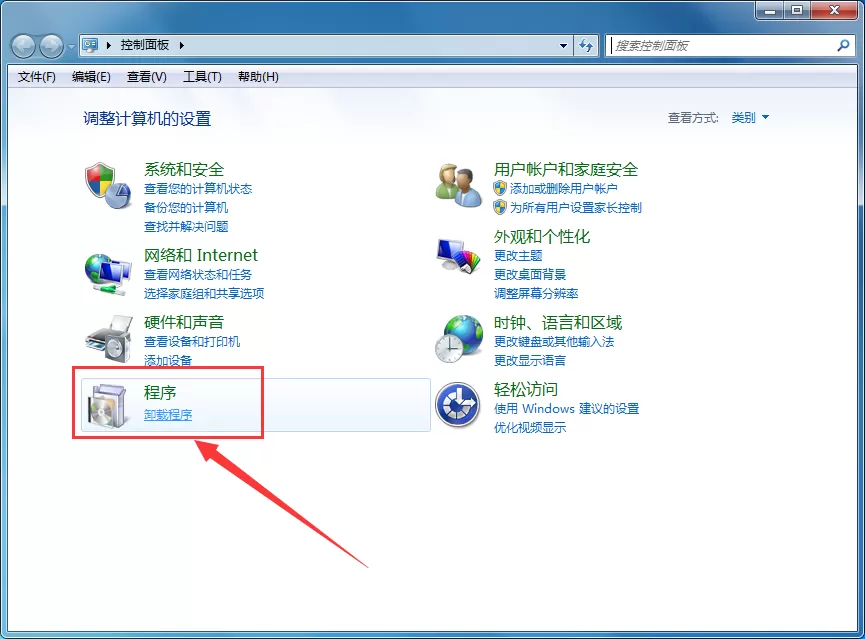Open the 硬件和声音 heading
This screenshot has height=639, width=865.
point(184,322)
